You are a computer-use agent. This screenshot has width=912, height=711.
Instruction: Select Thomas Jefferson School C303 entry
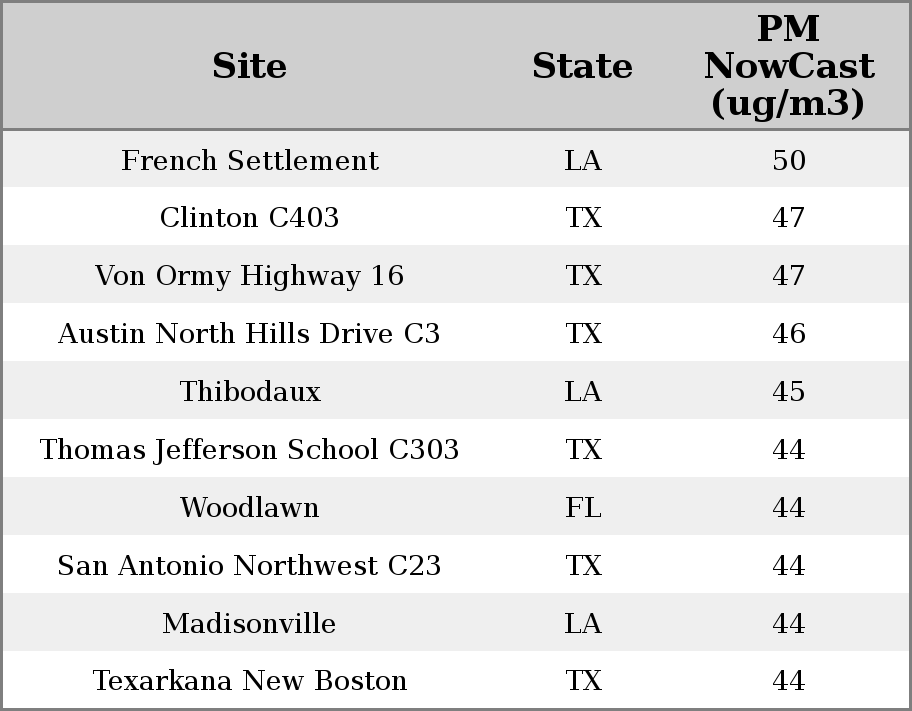tap(250, 450)
